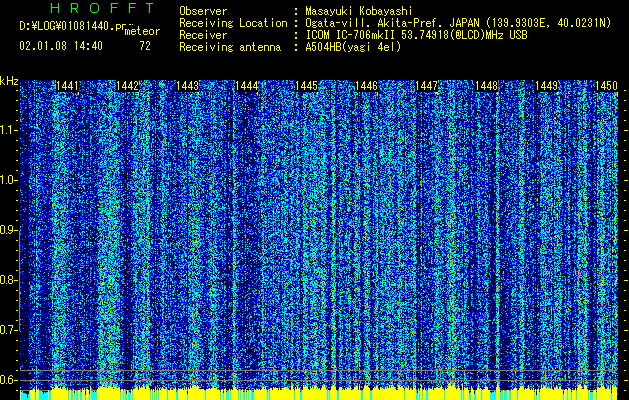629x400 pixels.
Task: Click time marker 1447
Action: [426, 86]
